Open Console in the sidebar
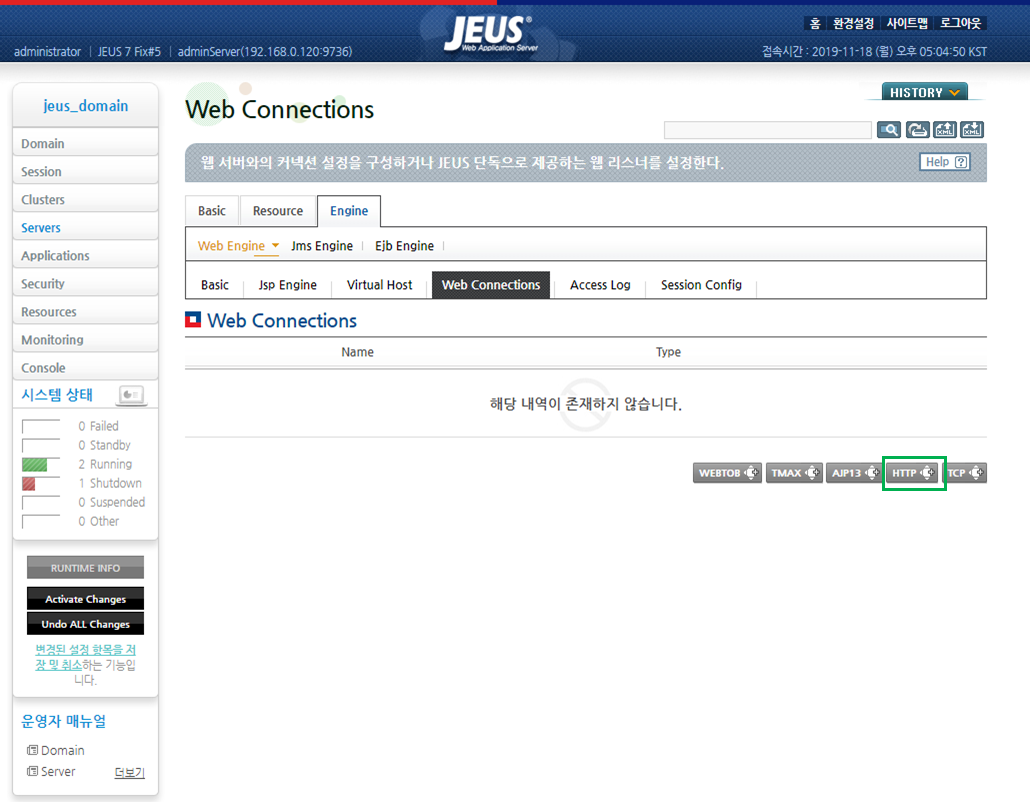 click(x=85, y=368)
